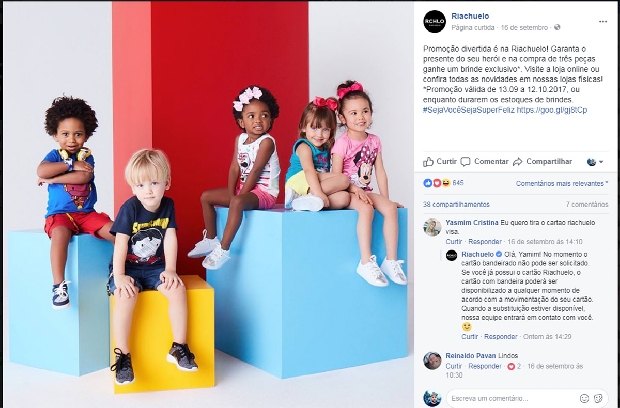Open the emoji picker in the comment box

coord(584,398)
